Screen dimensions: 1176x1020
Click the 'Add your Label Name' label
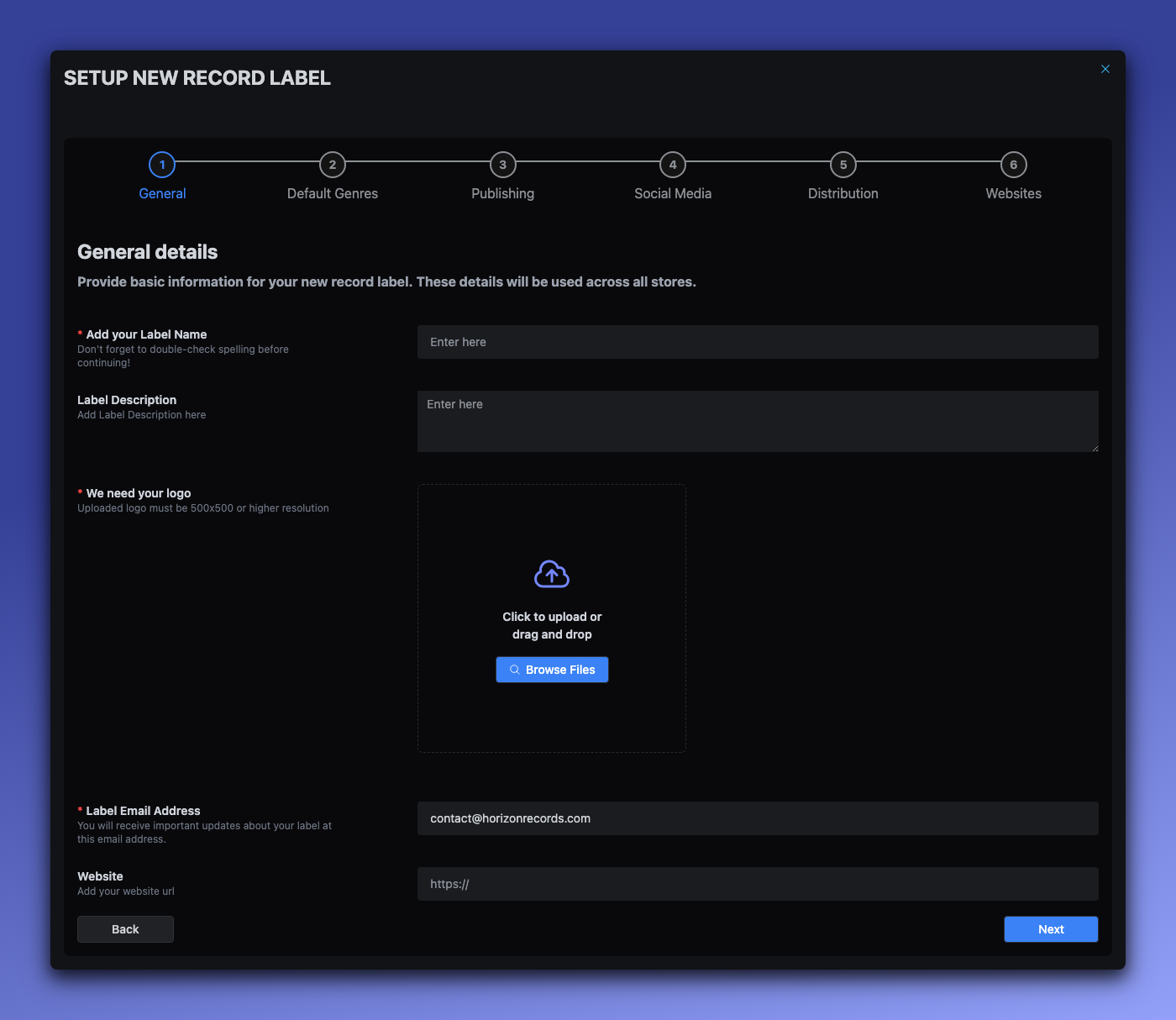click(x=146, y=334)
